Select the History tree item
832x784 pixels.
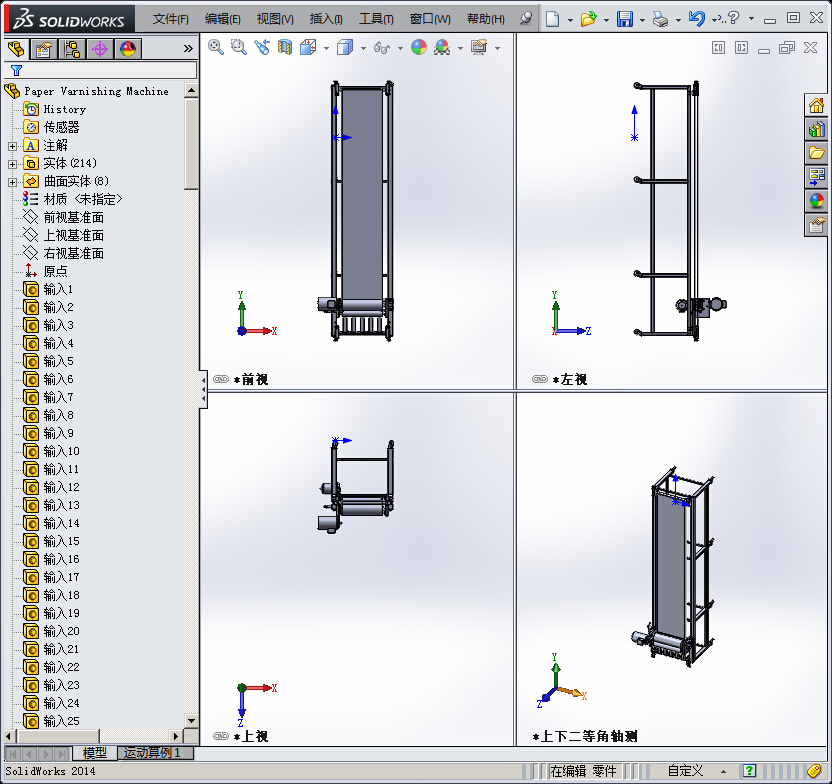[64, 109]
